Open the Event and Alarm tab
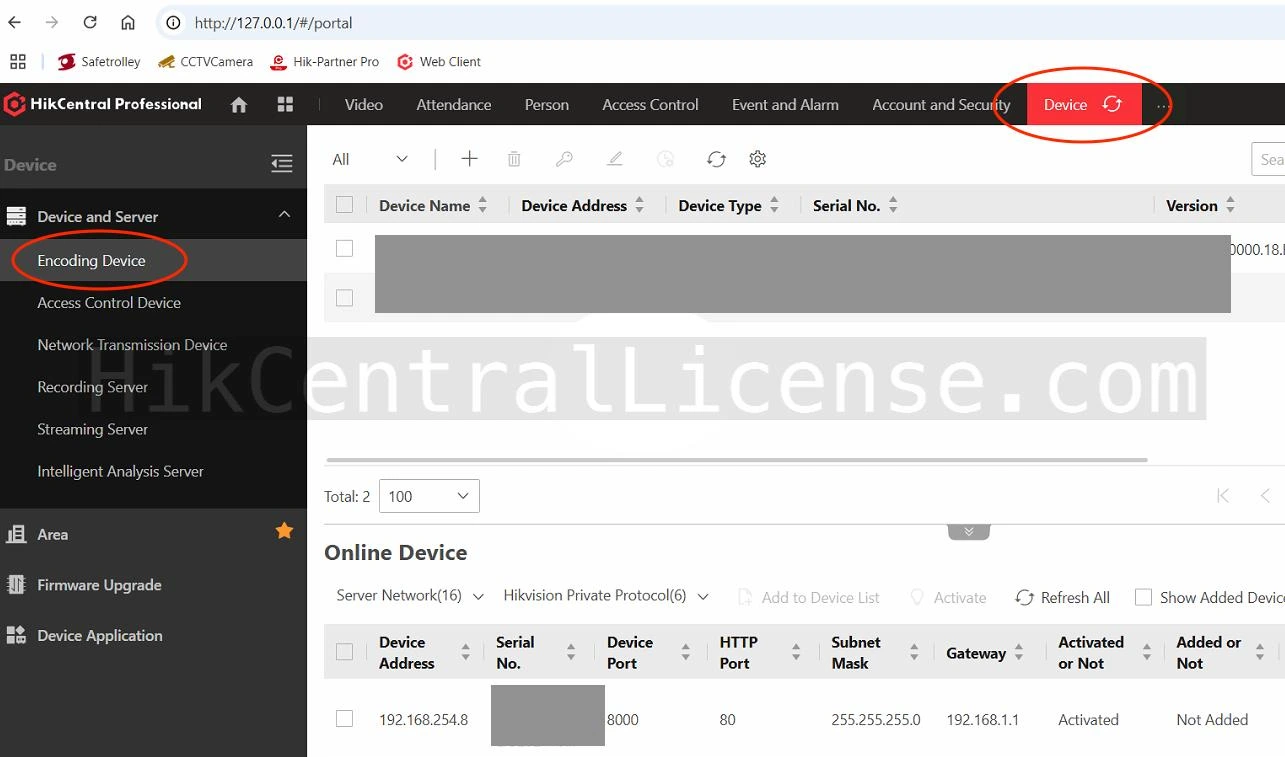Image resolution: width=1285 pixels, height=757 pixels. [785, 104]
